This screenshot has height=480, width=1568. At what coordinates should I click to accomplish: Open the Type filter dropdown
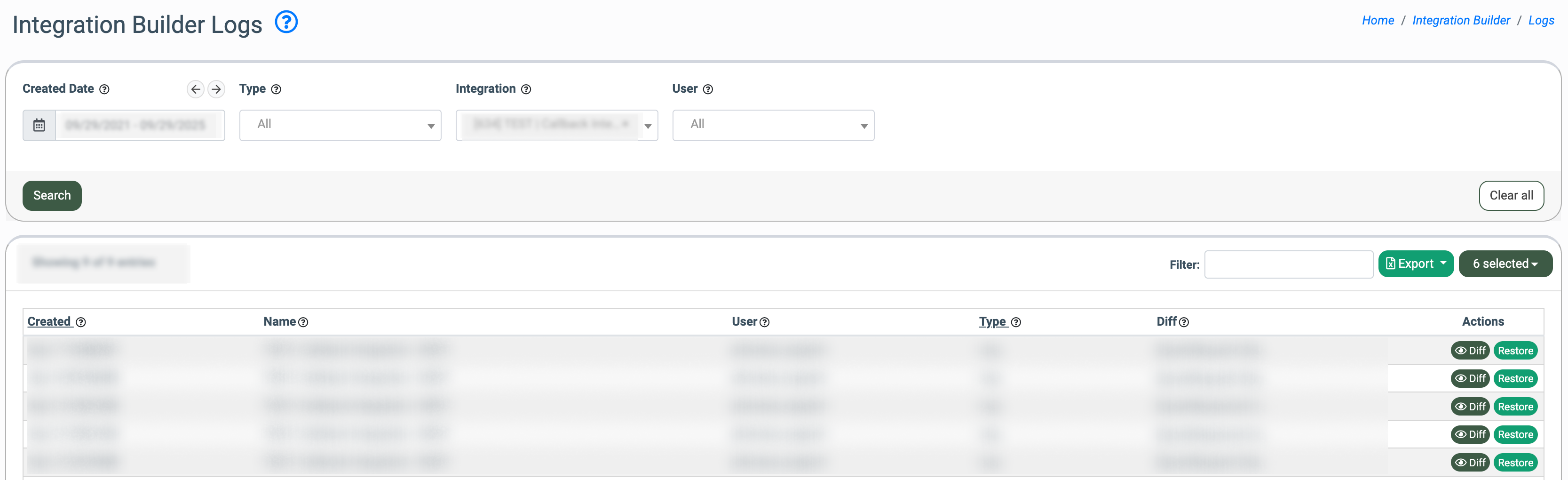tap(340, 126)
